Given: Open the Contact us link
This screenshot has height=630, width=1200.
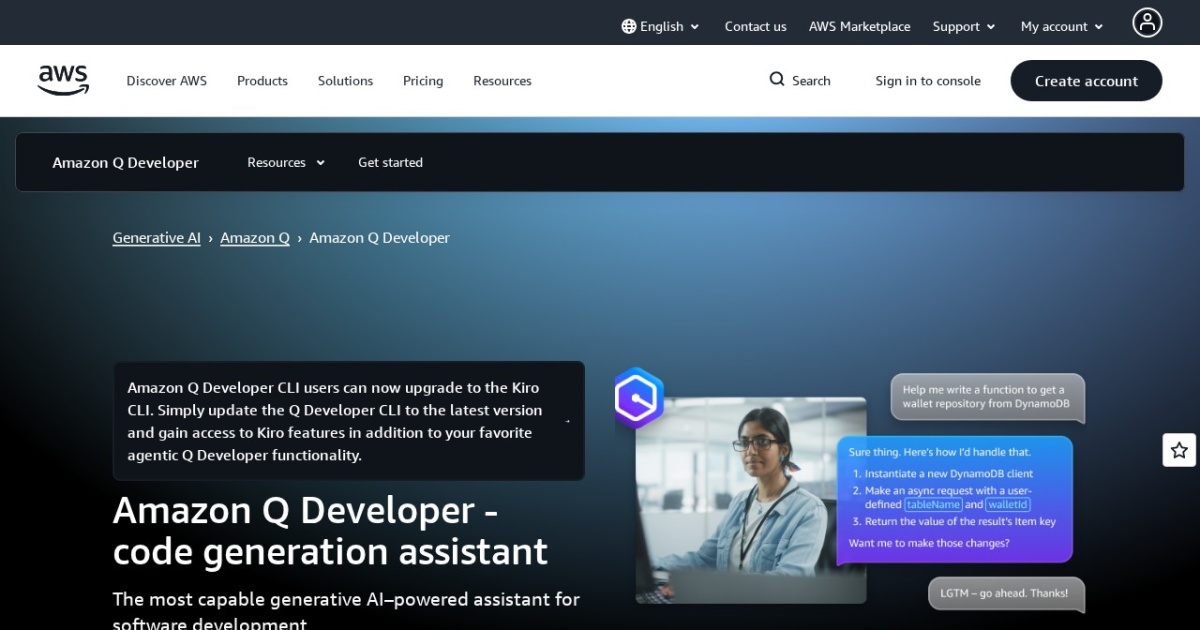Looking at the screenshot, I should click(x=755, y=26).
